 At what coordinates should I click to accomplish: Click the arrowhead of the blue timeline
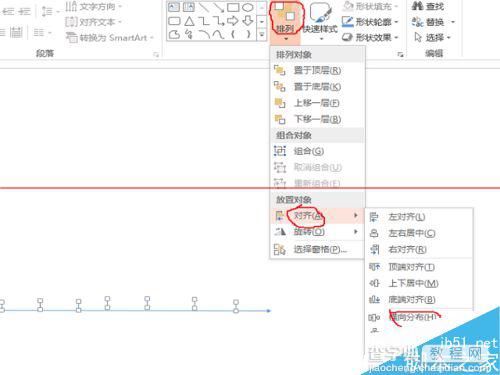(x=269, y=311)
